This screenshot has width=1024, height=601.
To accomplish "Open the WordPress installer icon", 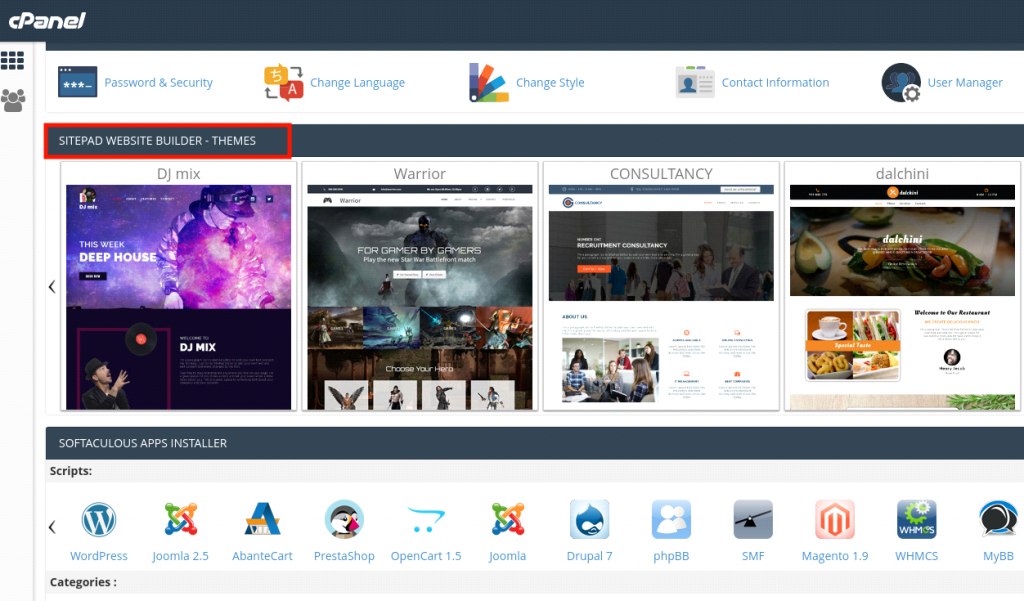I will click(x=98, y=520).
